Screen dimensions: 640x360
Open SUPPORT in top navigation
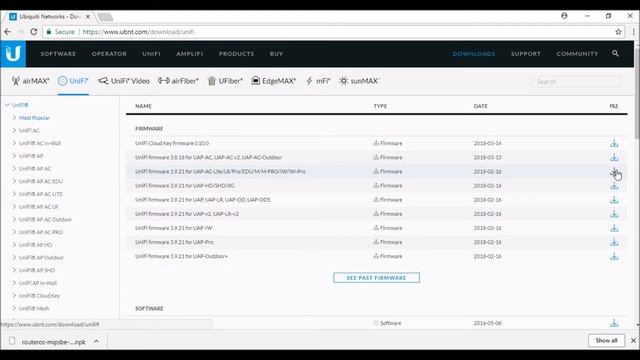[x=526, y=54]
